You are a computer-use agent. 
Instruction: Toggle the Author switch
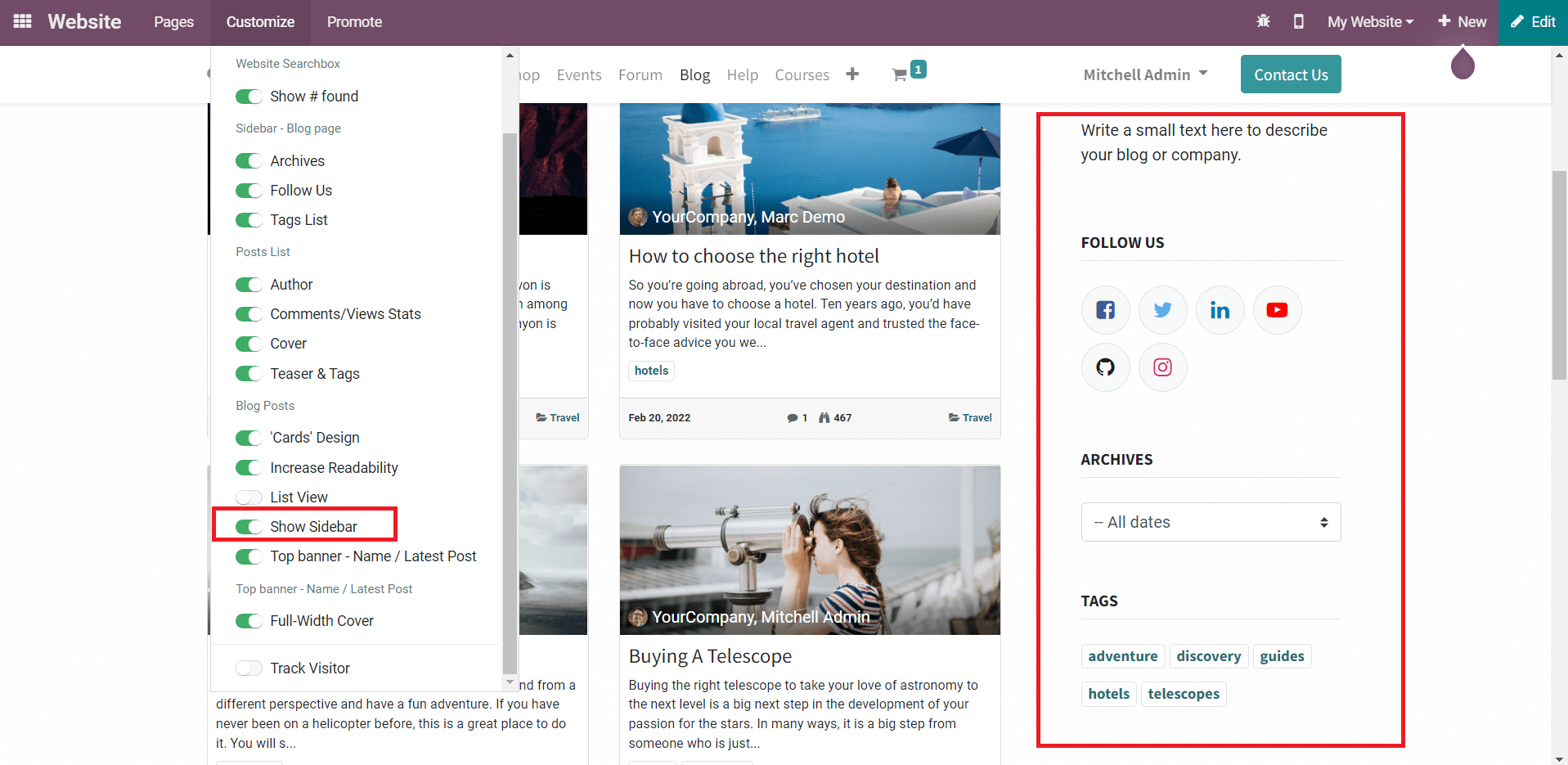pos(249,285)
